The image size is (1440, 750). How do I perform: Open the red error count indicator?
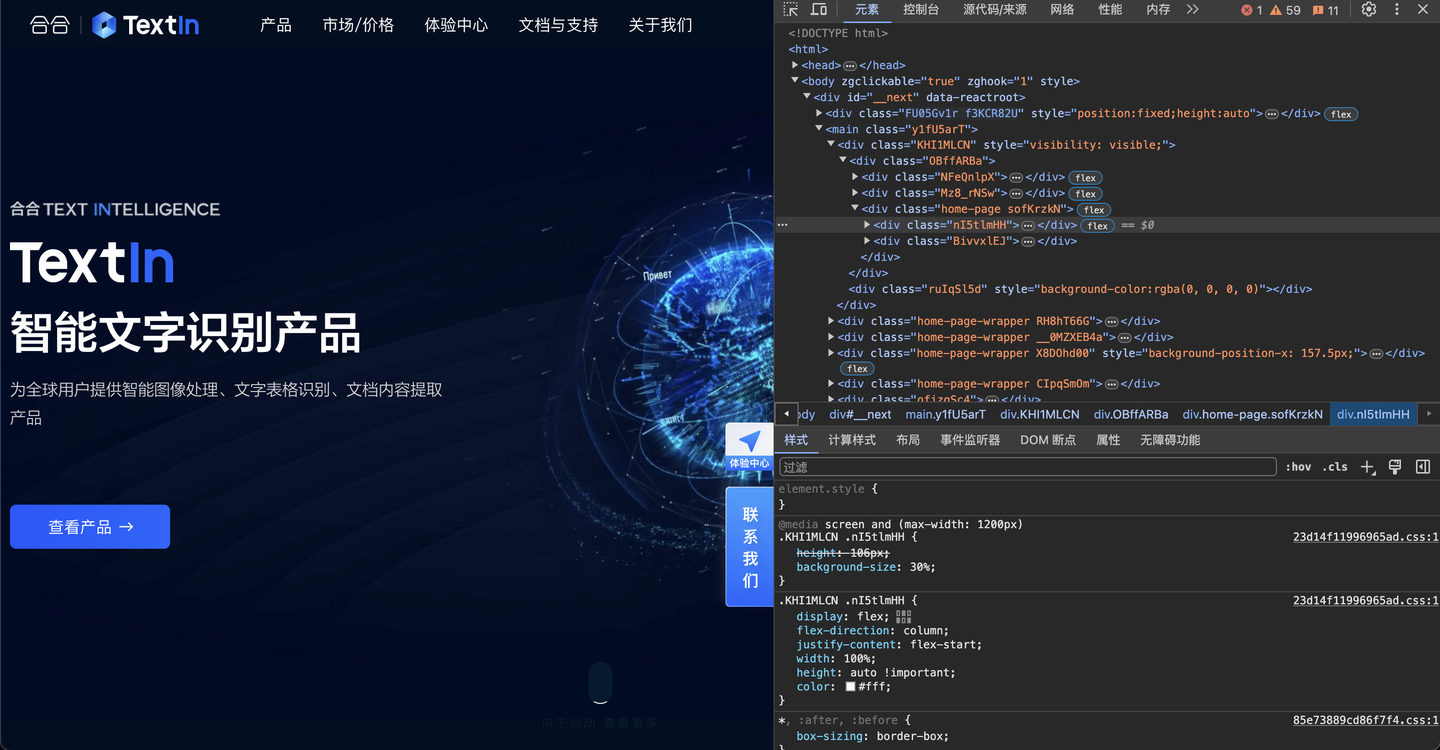[x=1251, y=10]
